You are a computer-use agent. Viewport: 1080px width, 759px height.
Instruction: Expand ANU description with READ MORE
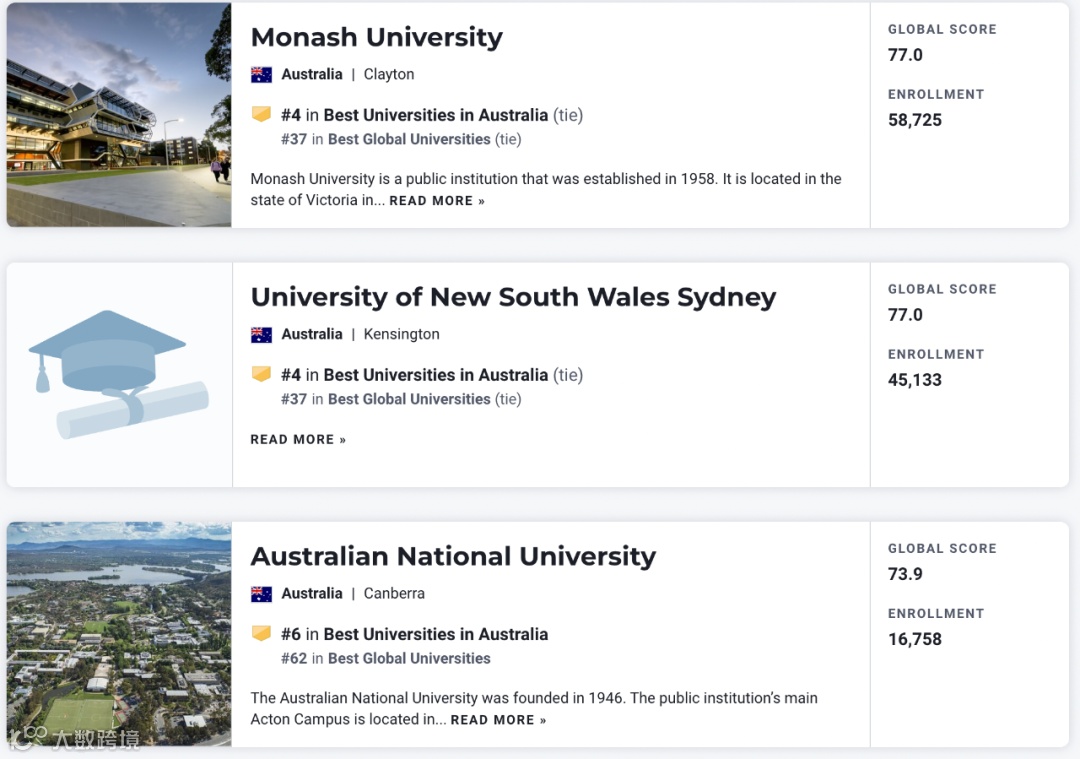coord(498,720)
